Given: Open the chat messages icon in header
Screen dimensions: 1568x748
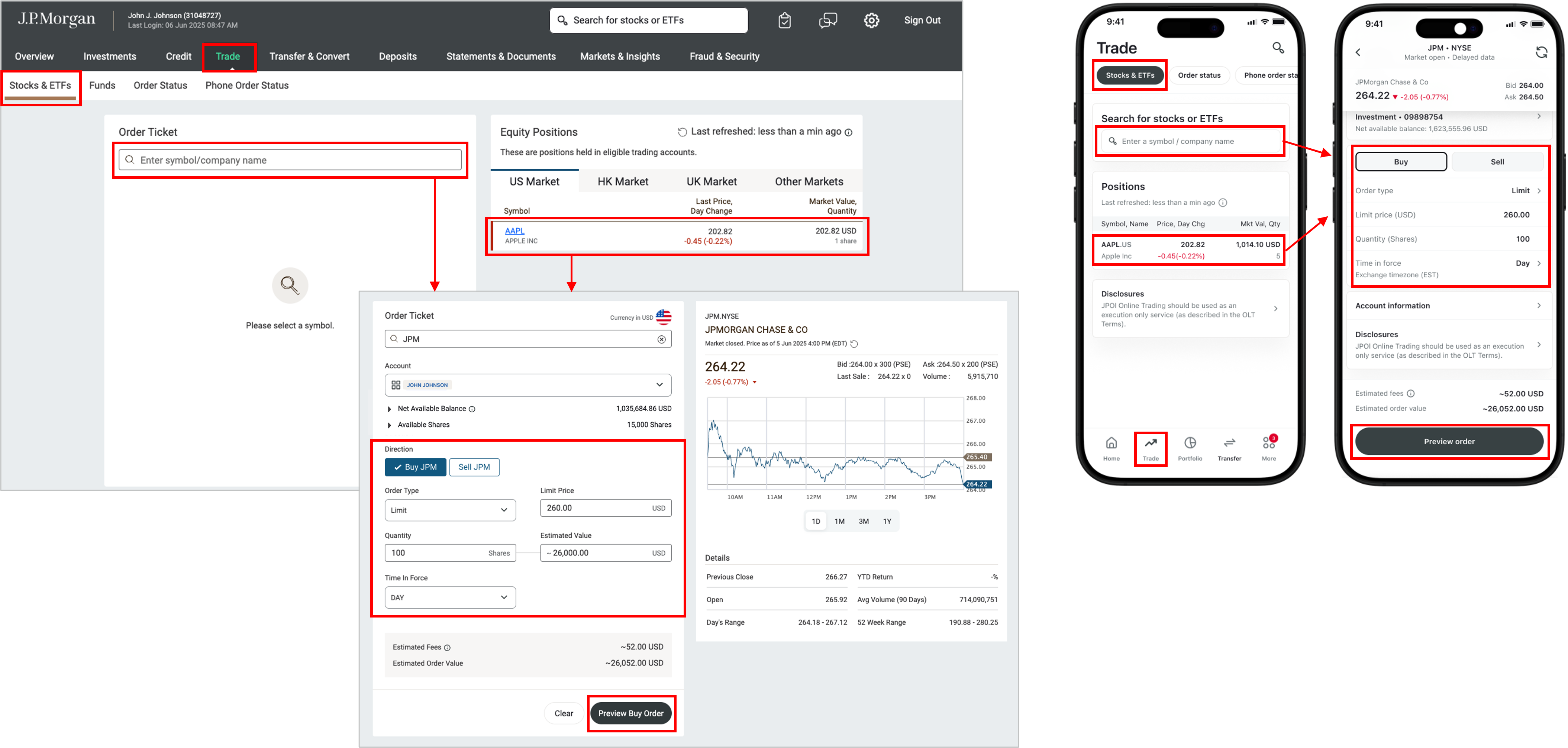Looking at the screenshot, I should pyautogui.click(x=828, y=21).
